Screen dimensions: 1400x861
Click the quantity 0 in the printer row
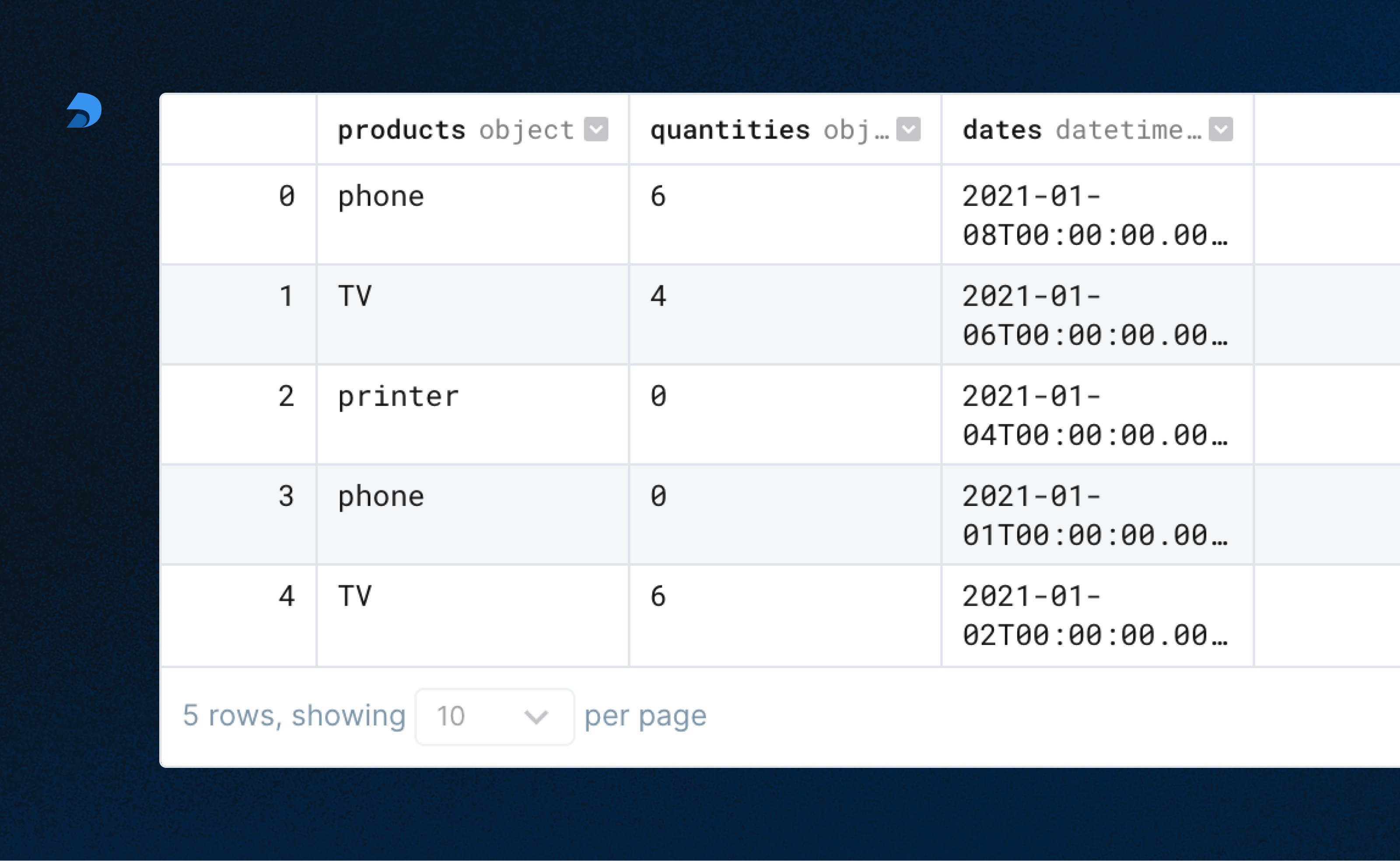click(x=659, y=396)
